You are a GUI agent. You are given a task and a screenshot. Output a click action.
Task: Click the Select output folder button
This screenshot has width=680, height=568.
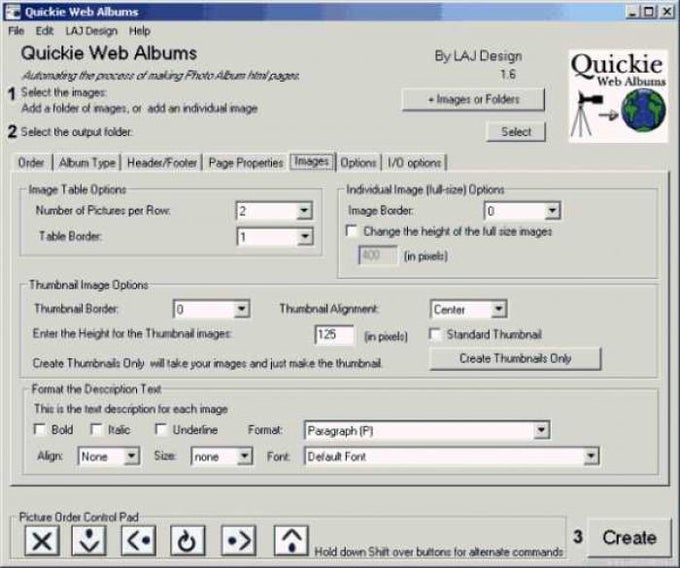[x=516, y=131]
